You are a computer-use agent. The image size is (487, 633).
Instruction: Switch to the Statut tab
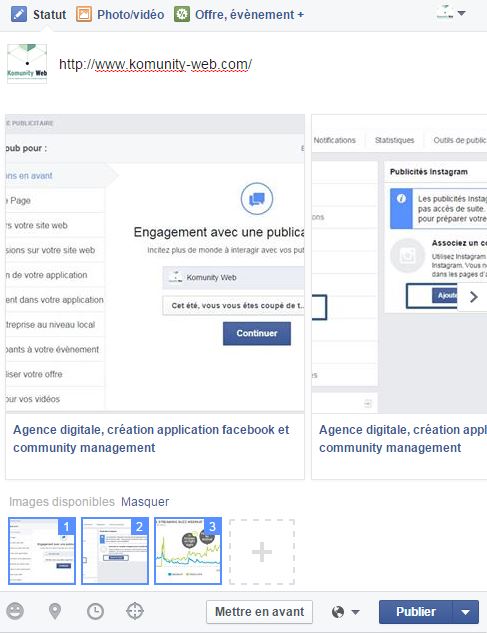tap(49, 15)
